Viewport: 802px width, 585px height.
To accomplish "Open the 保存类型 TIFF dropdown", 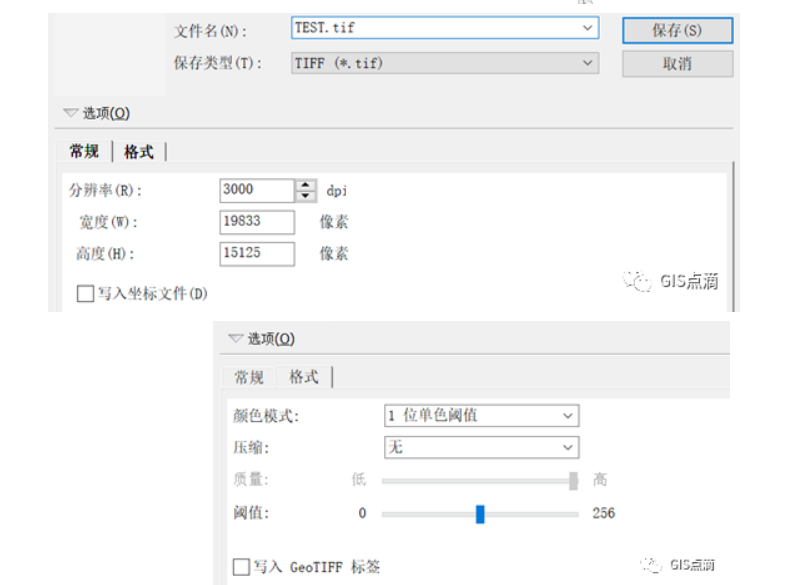I will [587, 64].
